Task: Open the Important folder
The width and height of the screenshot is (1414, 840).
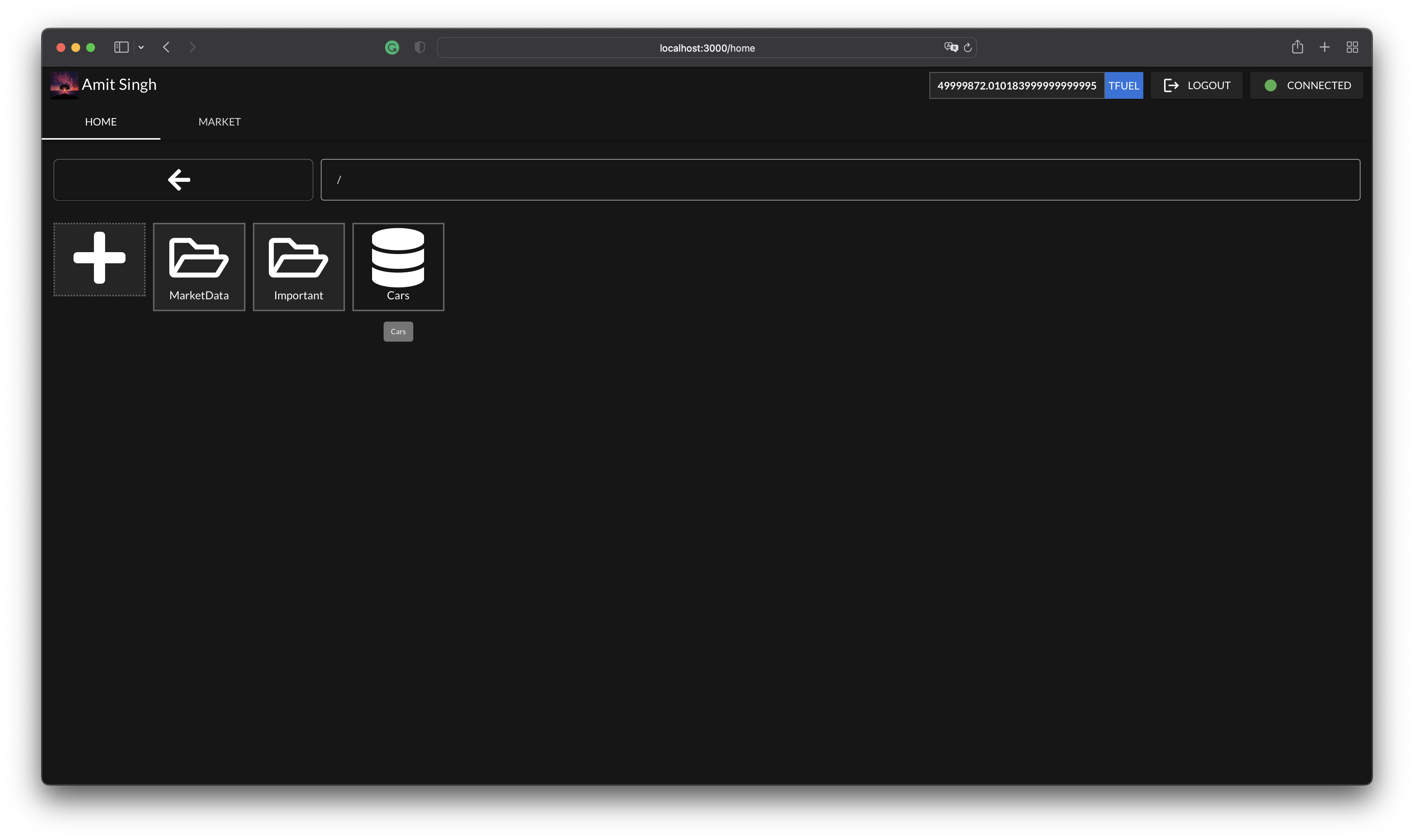Action: pos(298,266)
